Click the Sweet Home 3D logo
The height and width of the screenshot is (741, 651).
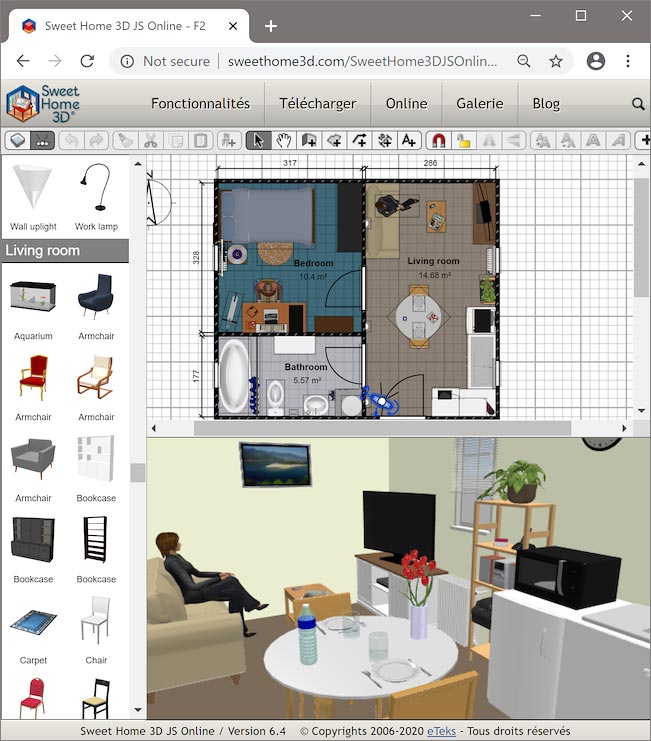(43, 103)
